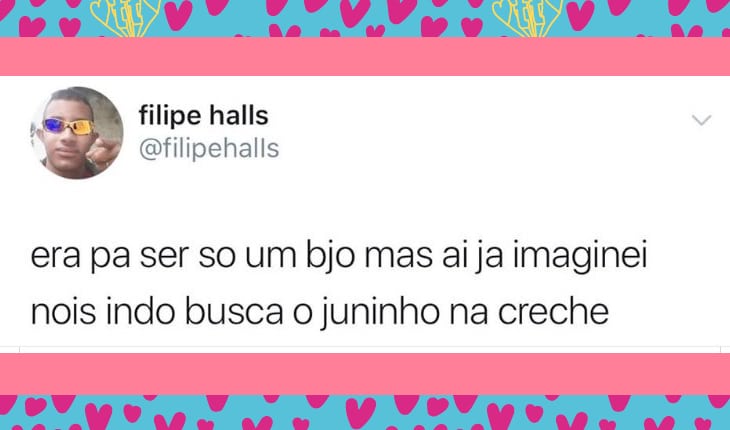The width and height of the screenshot is (730, 430).
Task: Click the pink banner above the tweet
Action: click(x=365, y=56)
